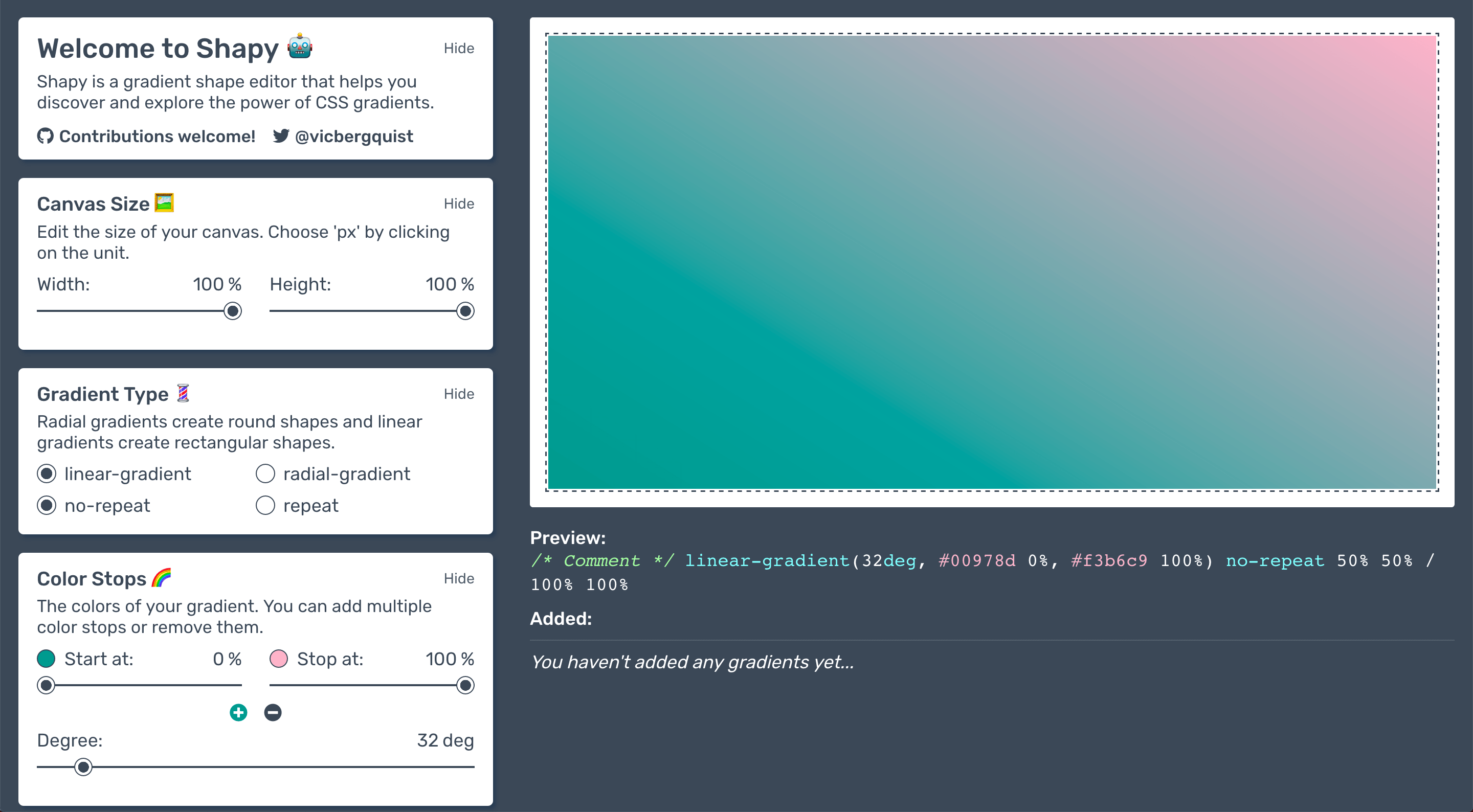The image size is (1473, 812).
Task: Click the gradient preview canvas
Action: (992, 262)
